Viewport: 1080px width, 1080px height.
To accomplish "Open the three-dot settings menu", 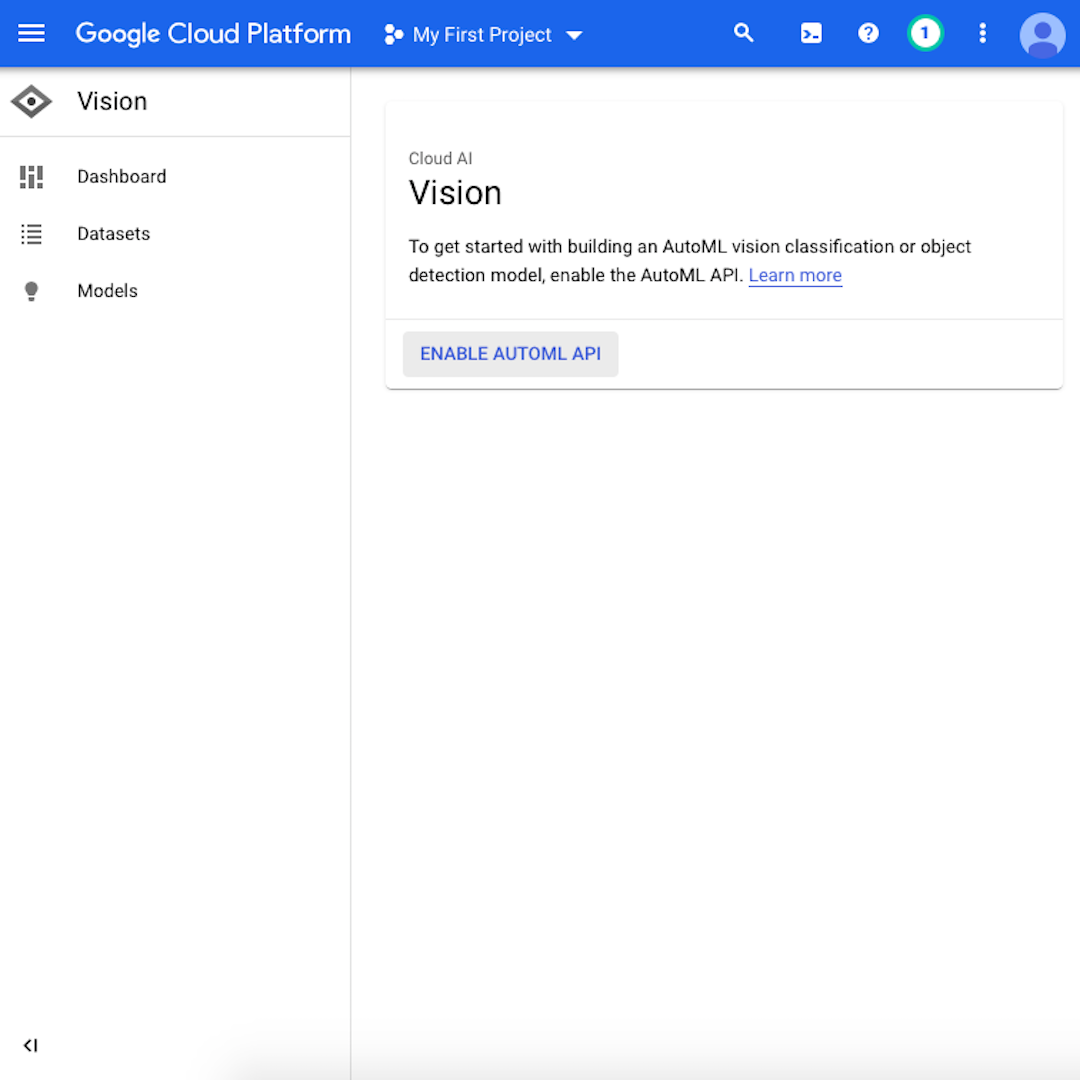I will (x=982, y=33).
